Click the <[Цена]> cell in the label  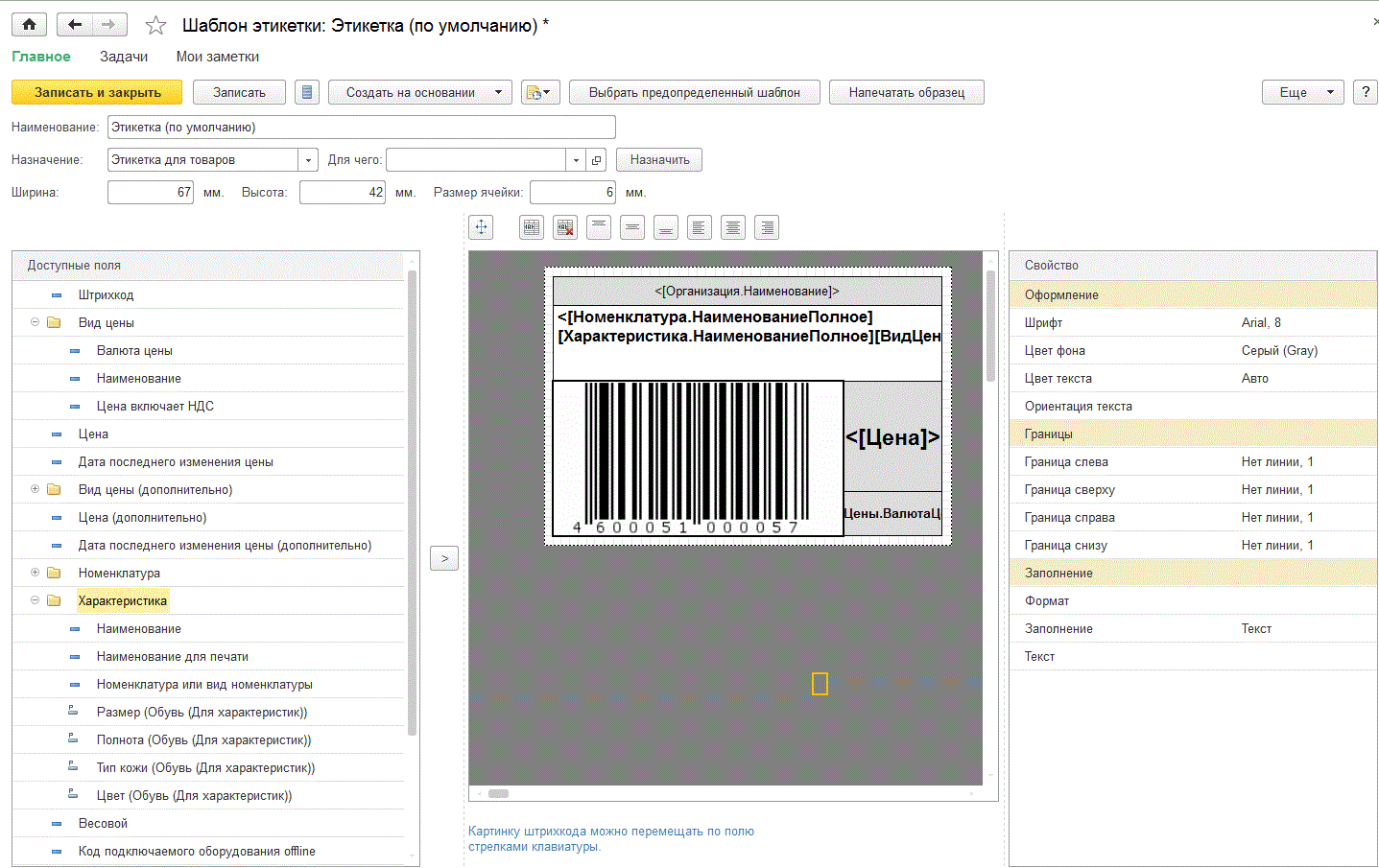tap(892, 437)
